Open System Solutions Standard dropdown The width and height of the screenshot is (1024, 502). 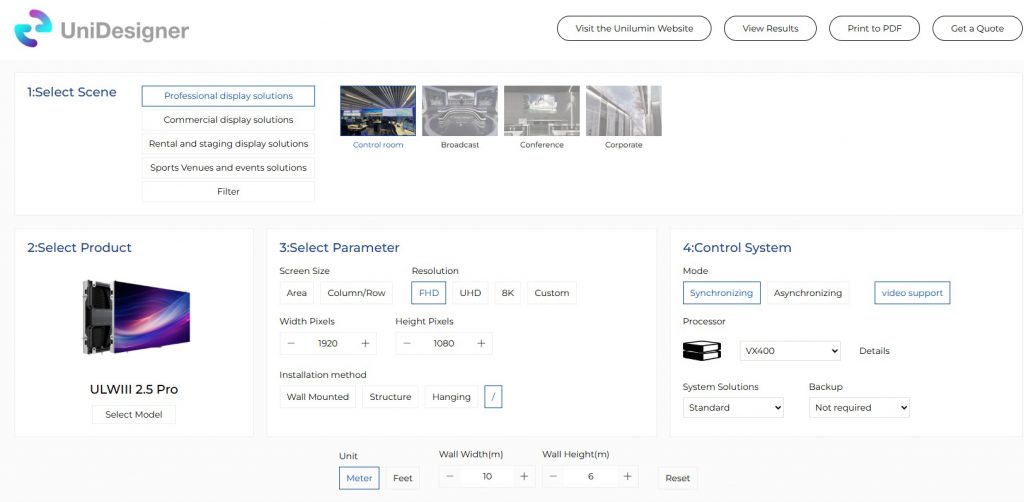click(733, 407)
